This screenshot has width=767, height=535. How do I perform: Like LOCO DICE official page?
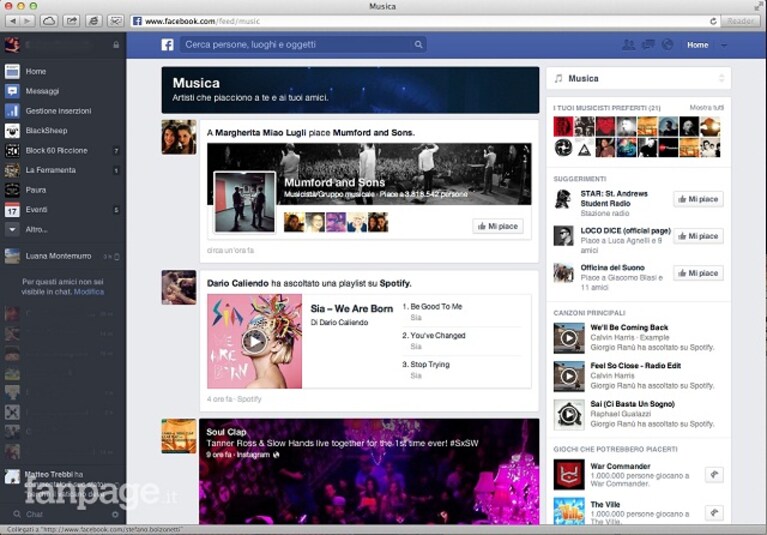point(699,236)
